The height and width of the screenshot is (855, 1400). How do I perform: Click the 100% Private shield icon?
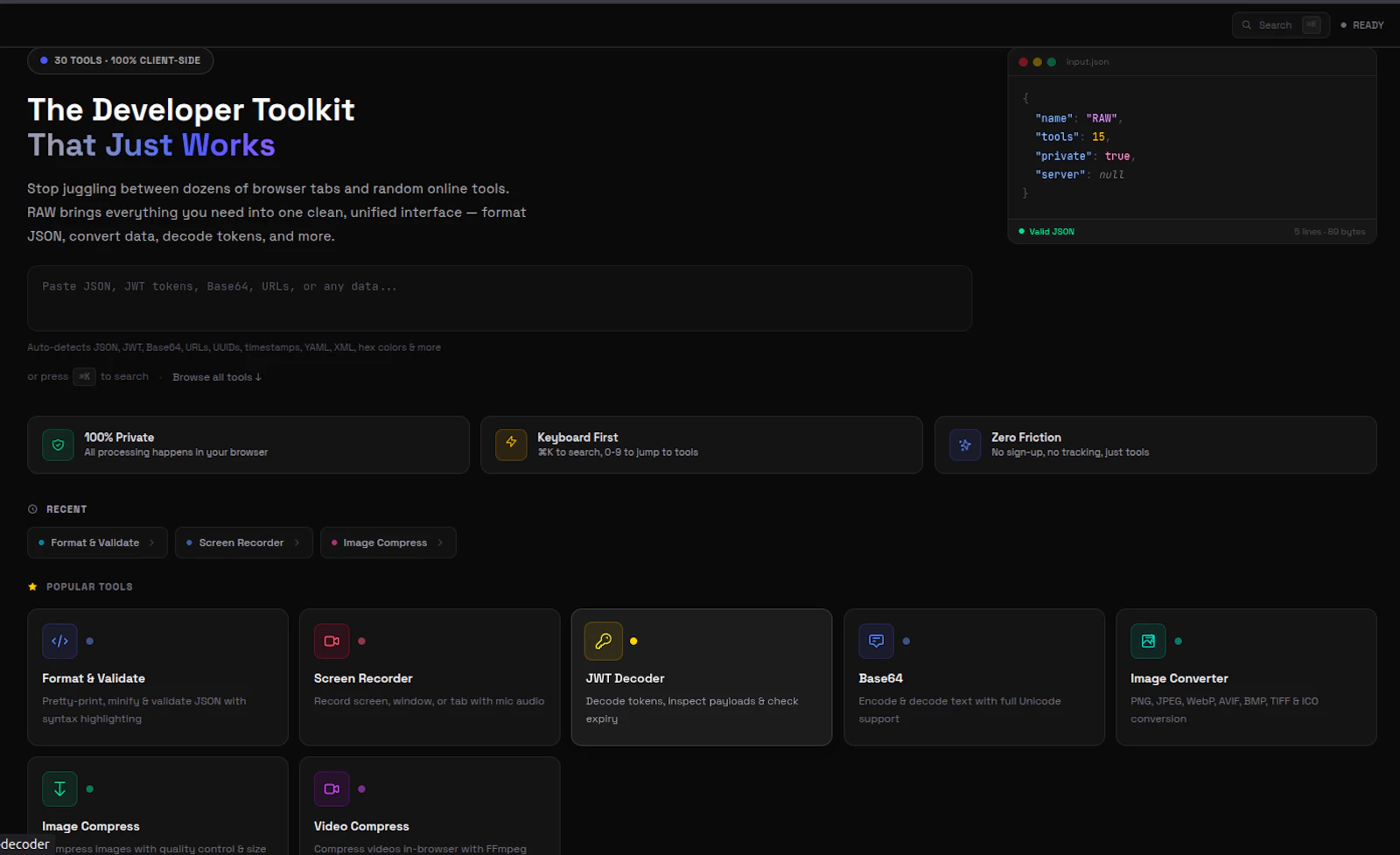pos(58,445)
